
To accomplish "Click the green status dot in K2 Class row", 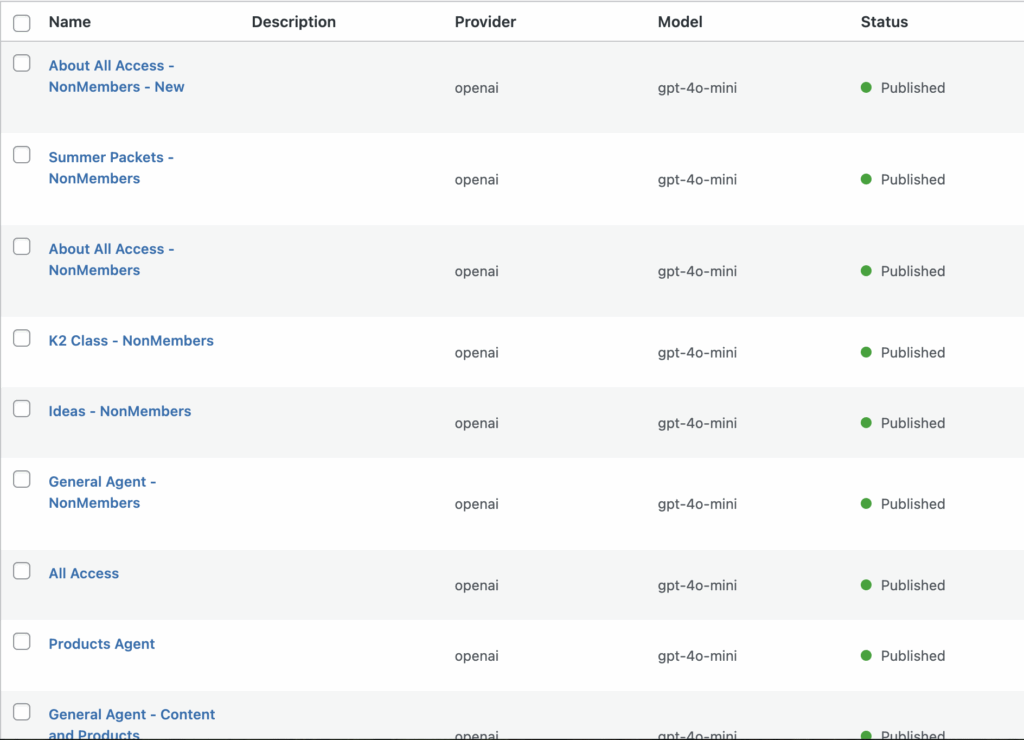I will (x=866, y=352).
